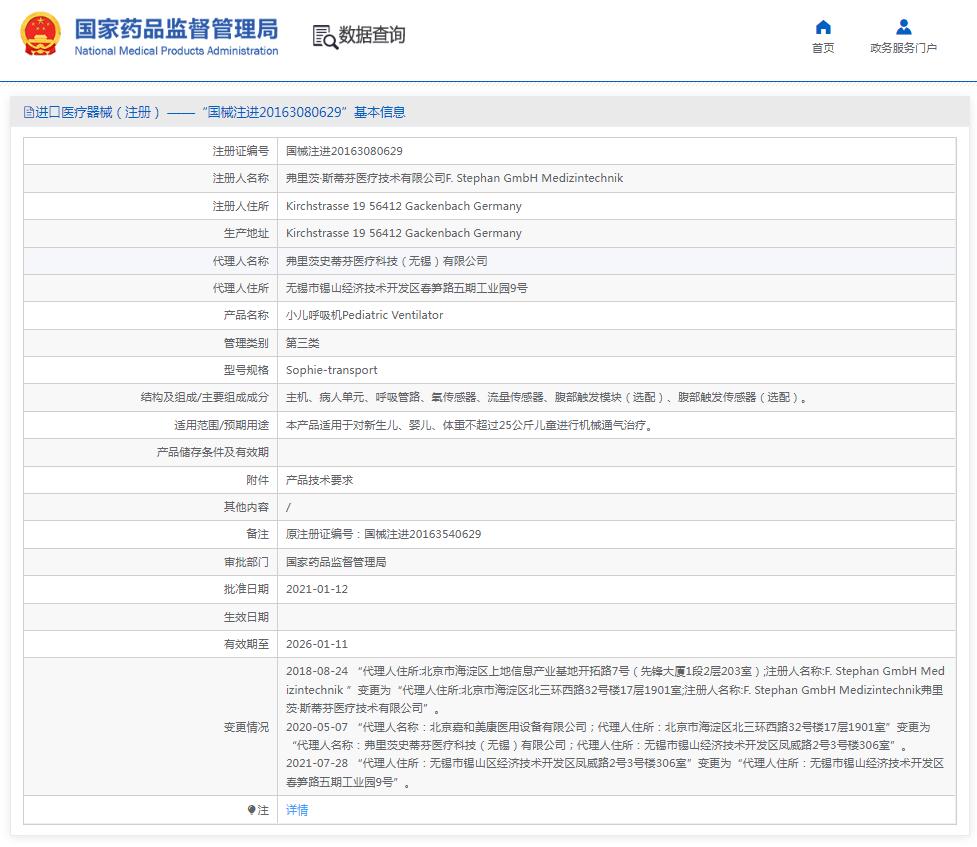Click the expiry date 2026-01-11 cell

tap(320, 643)
